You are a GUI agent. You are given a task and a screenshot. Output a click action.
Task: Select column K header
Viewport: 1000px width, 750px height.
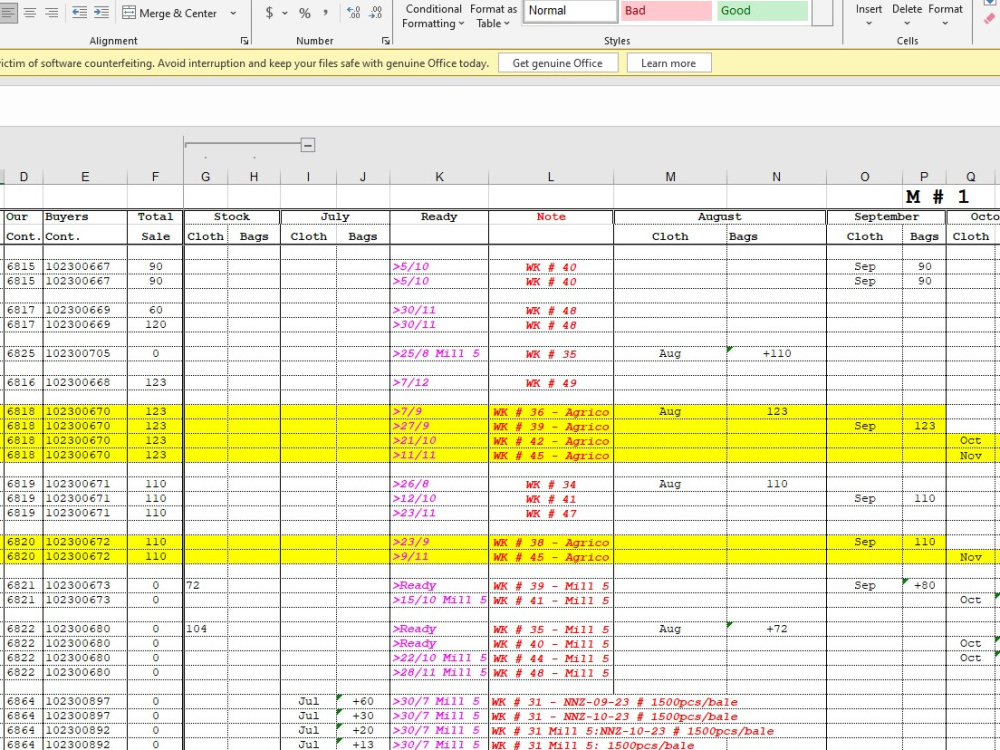tap(439, 177)
